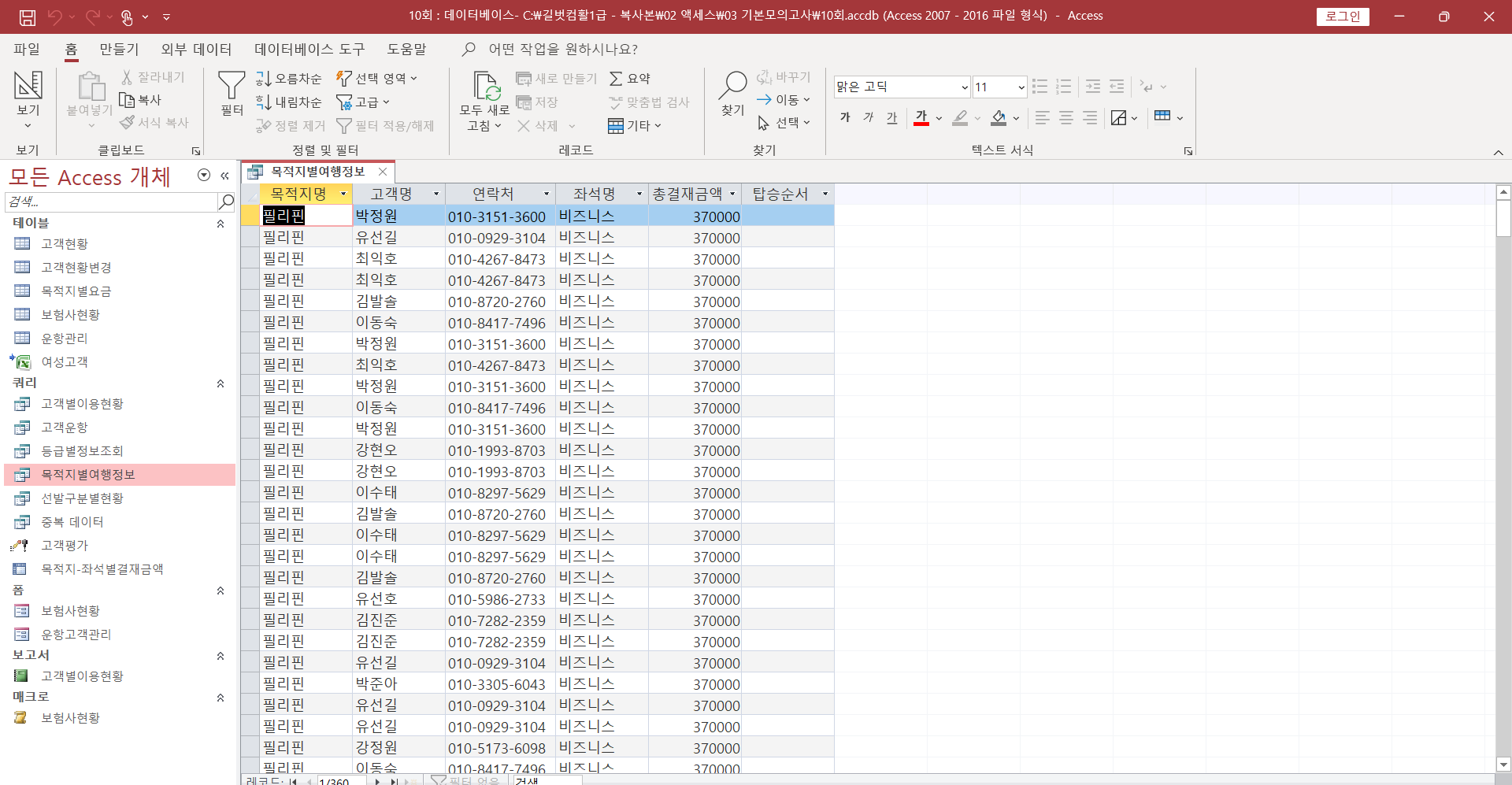Open the 고객현황 table in navigation pane
1512x785 pixels.
(65, 244)
